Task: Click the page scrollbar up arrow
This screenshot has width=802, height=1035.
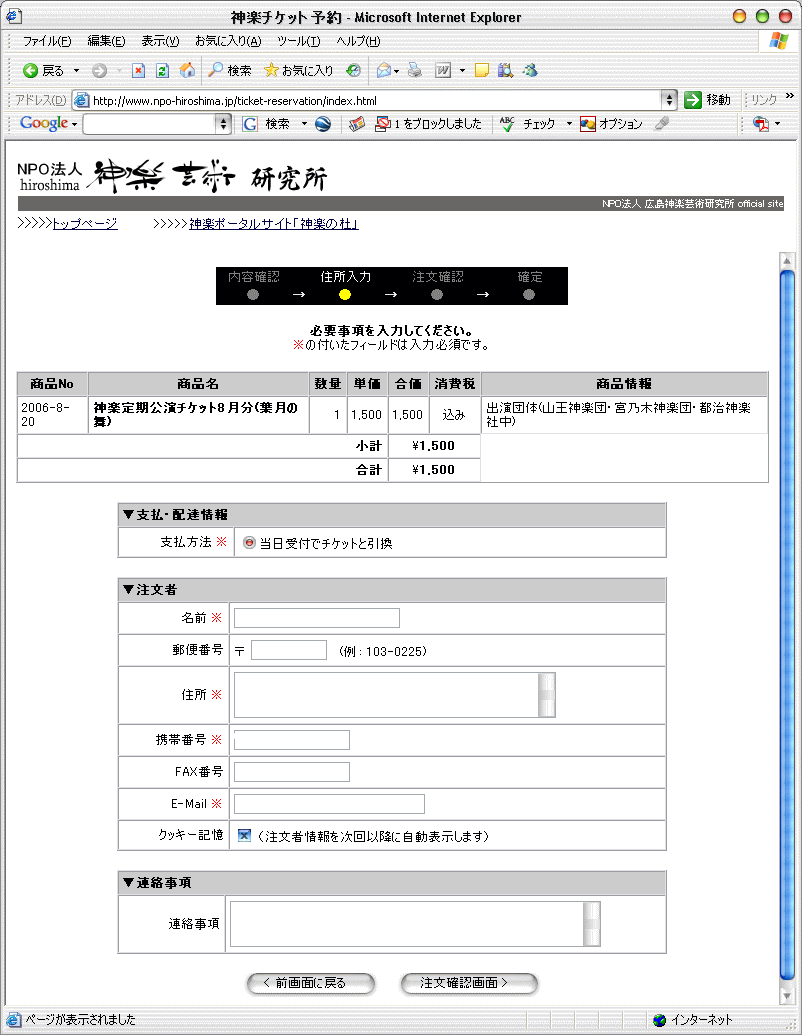Action: click(x=786, y=261)
